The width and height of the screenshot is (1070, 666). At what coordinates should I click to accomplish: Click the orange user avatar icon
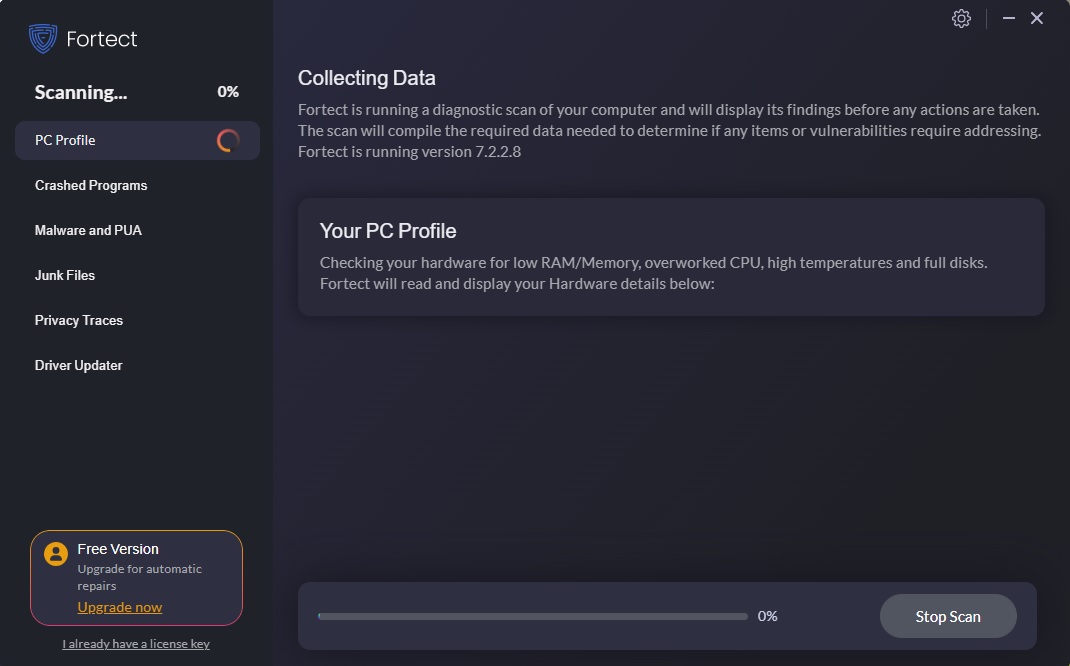click(x=56, y=553)
